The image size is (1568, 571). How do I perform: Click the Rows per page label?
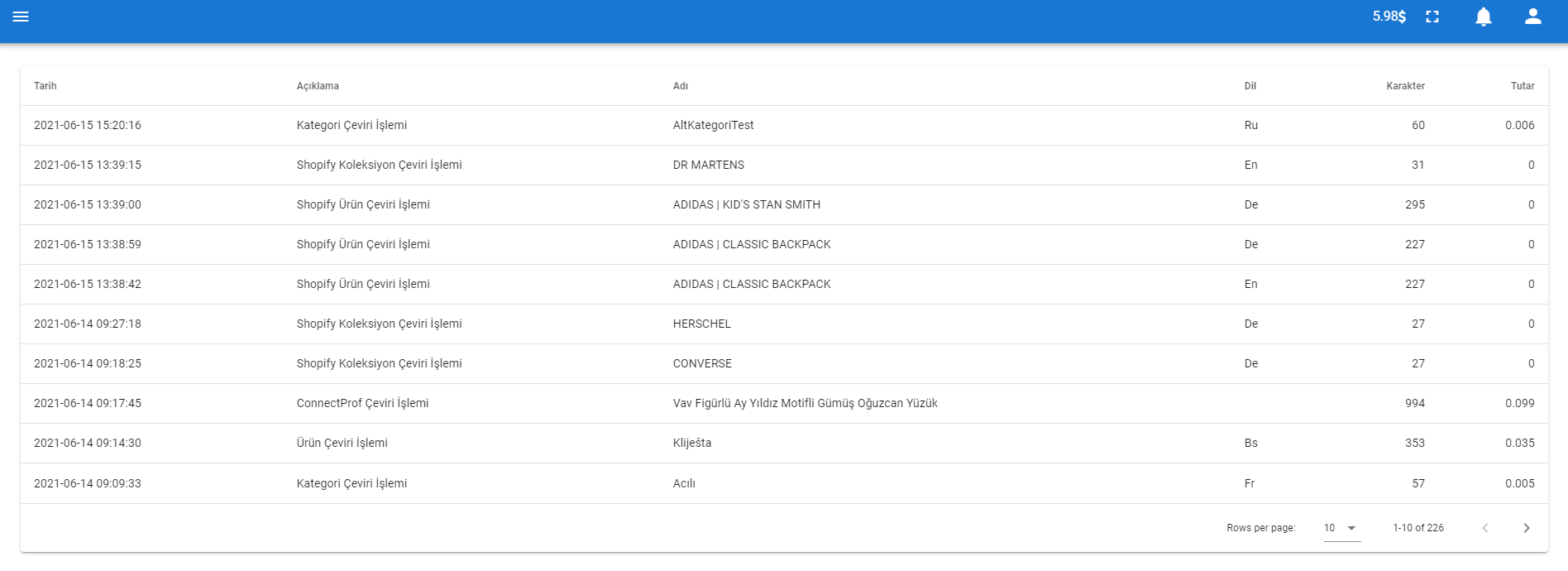click(1261, 528)
